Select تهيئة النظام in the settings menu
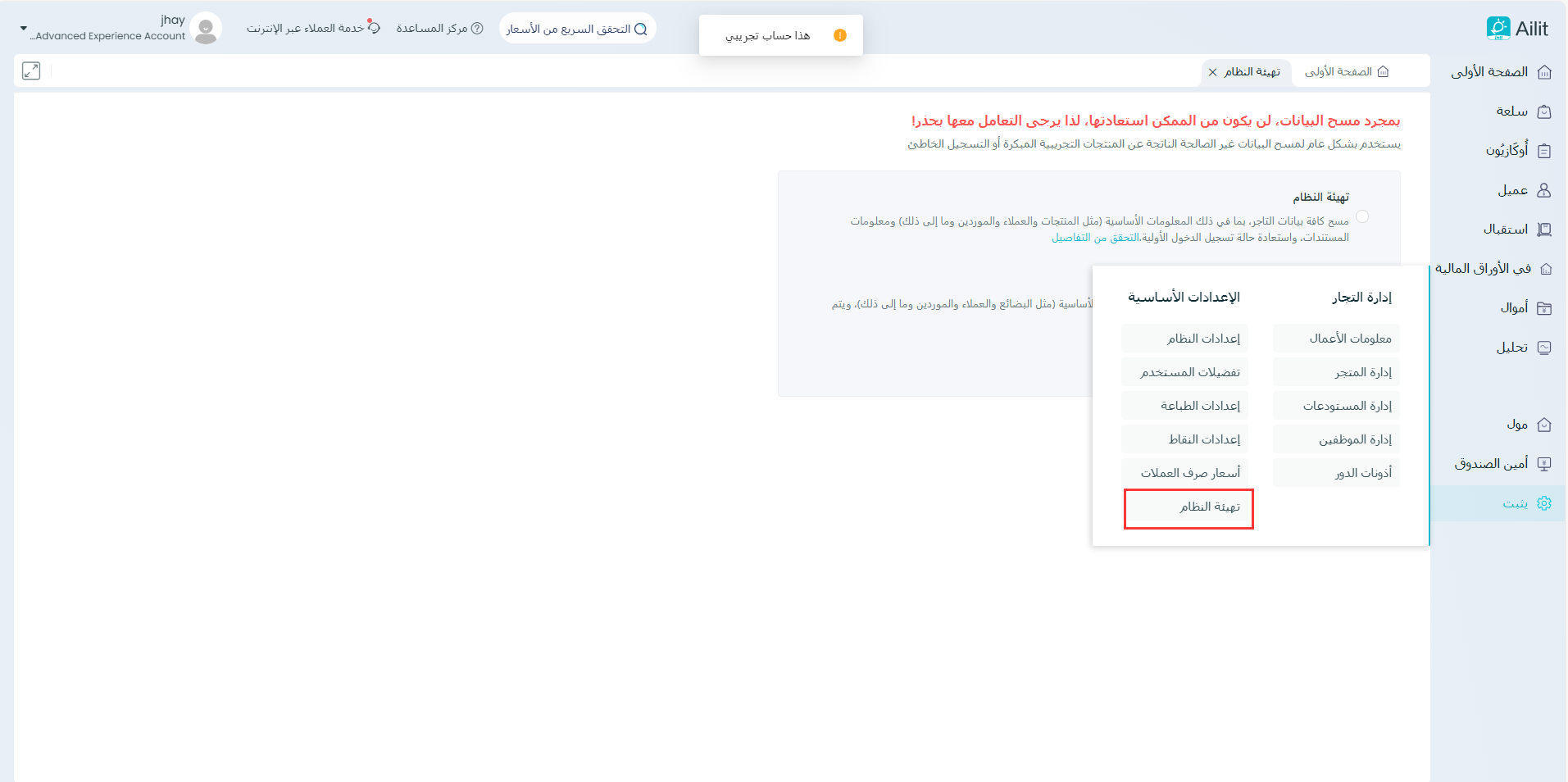This screenshot has height=782, width=1568. (1209, 507)
